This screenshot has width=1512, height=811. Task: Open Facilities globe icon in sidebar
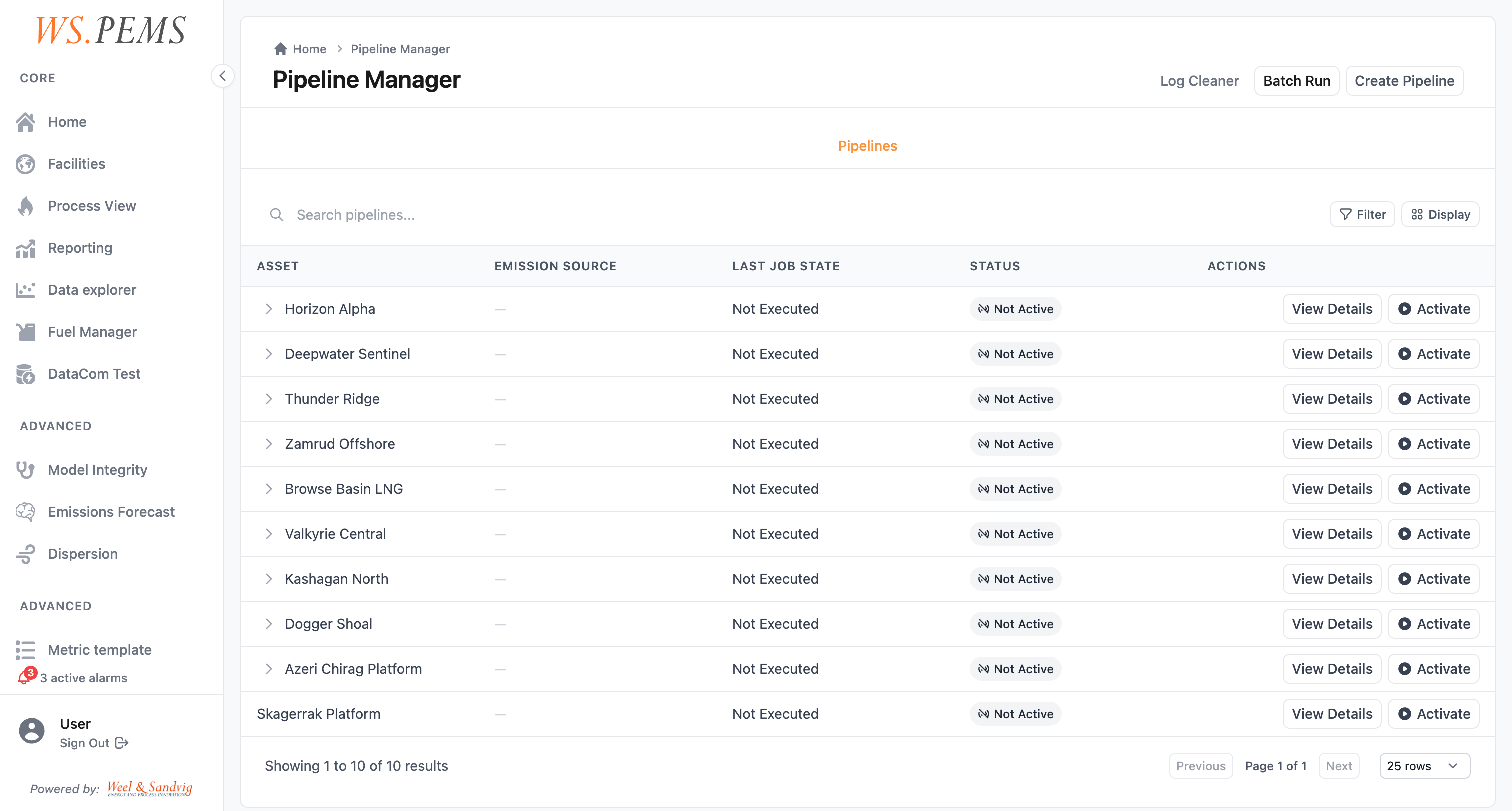(26, 164)
